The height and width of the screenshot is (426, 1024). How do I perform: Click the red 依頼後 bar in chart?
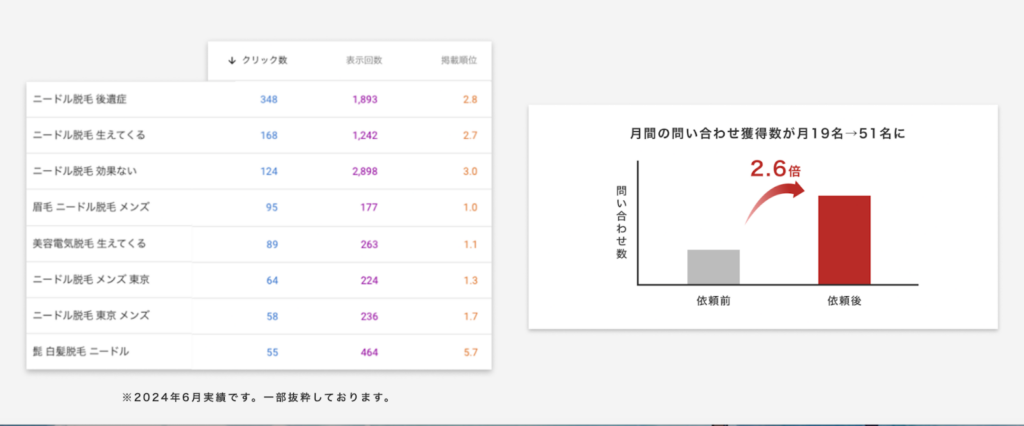click(x=844, y=240)
